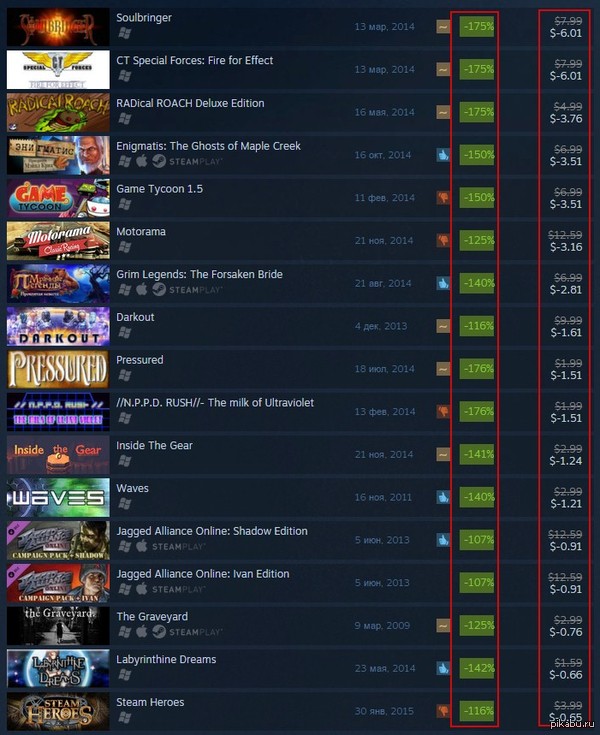Click the thumbs-up icon for Waves
Image resolution: width=600 pixels, height=735 pixels.
(x=443, y=497)
